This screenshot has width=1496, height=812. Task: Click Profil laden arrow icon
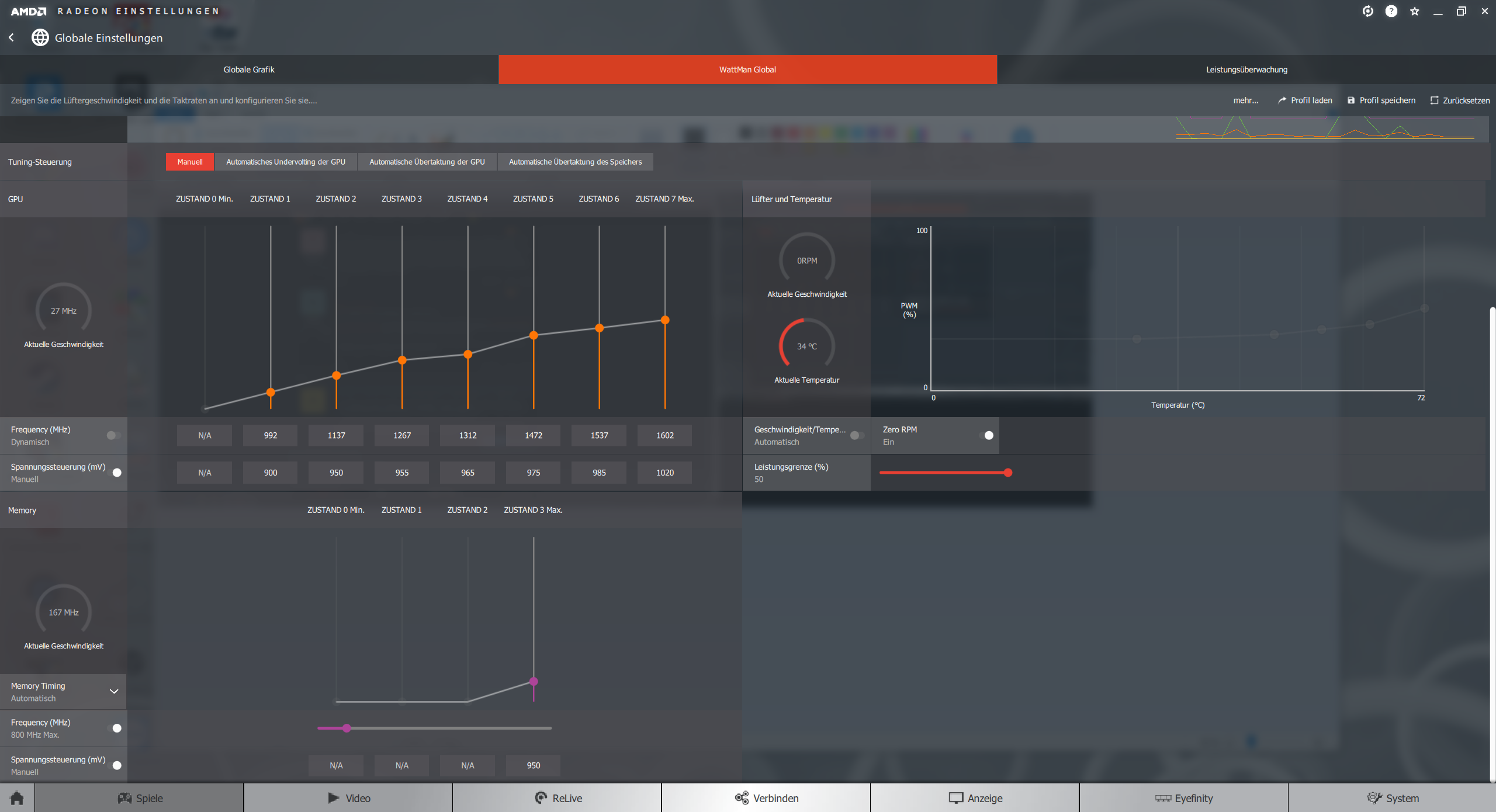click(x=1282, y=100)
